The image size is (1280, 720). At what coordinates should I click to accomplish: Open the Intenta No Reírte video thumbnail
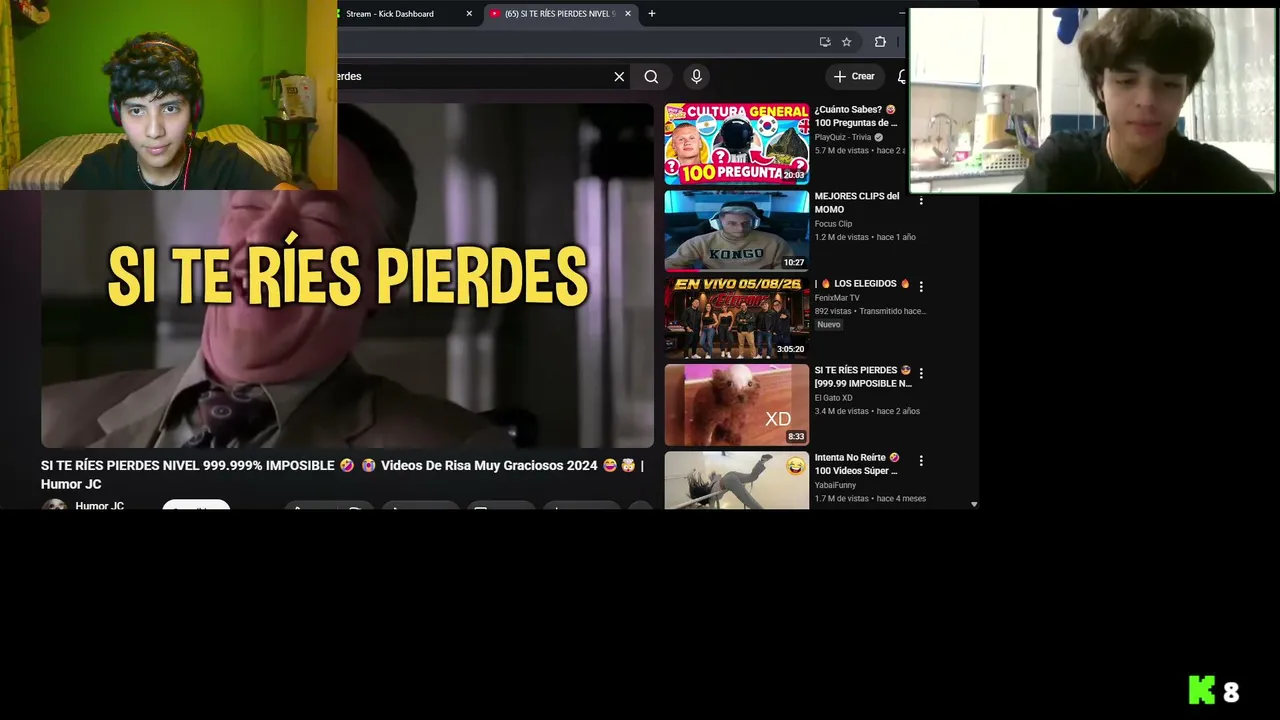pyautogui.click(x=737, y=480)
